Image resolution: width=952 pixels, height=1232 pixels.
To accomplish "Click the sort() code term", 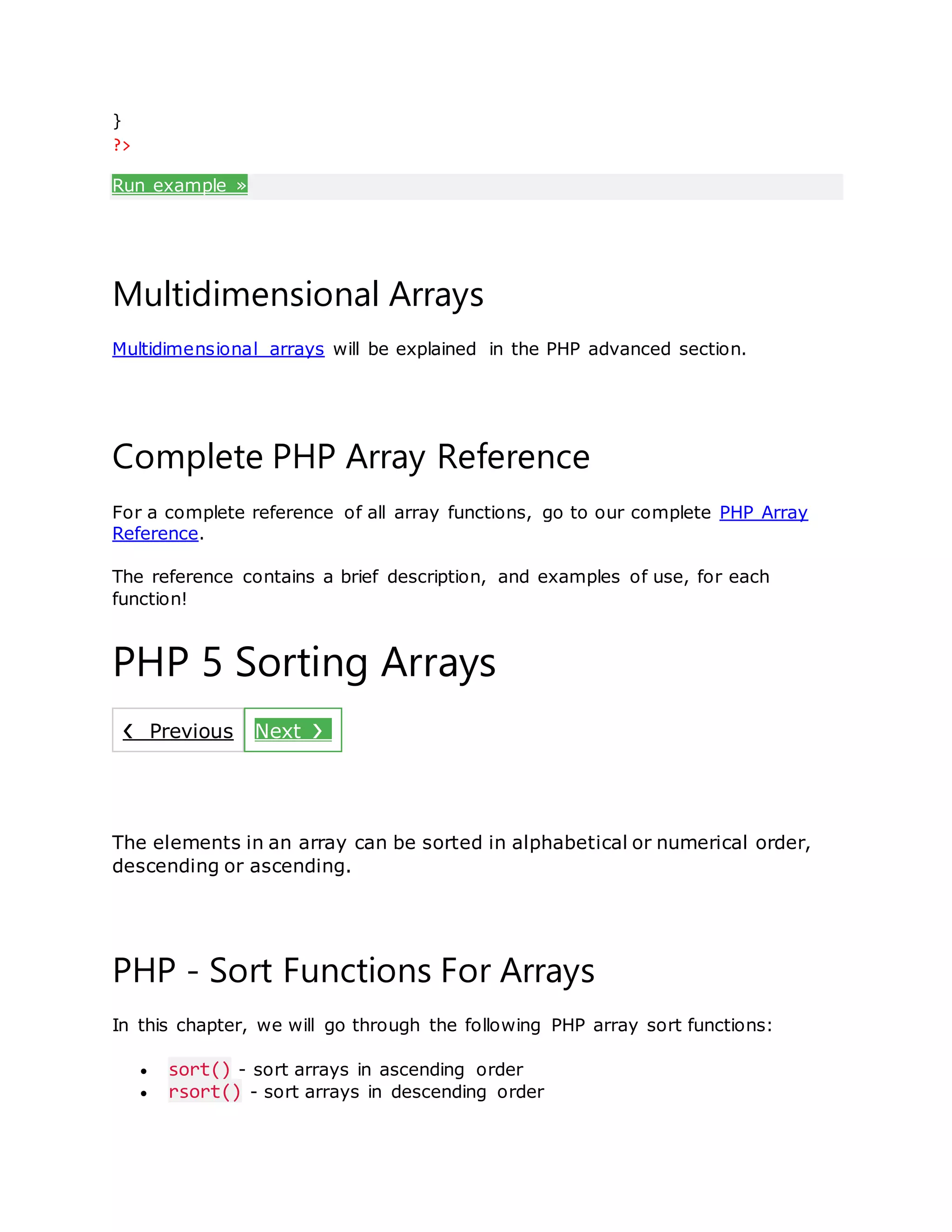I will (199, 1070).
